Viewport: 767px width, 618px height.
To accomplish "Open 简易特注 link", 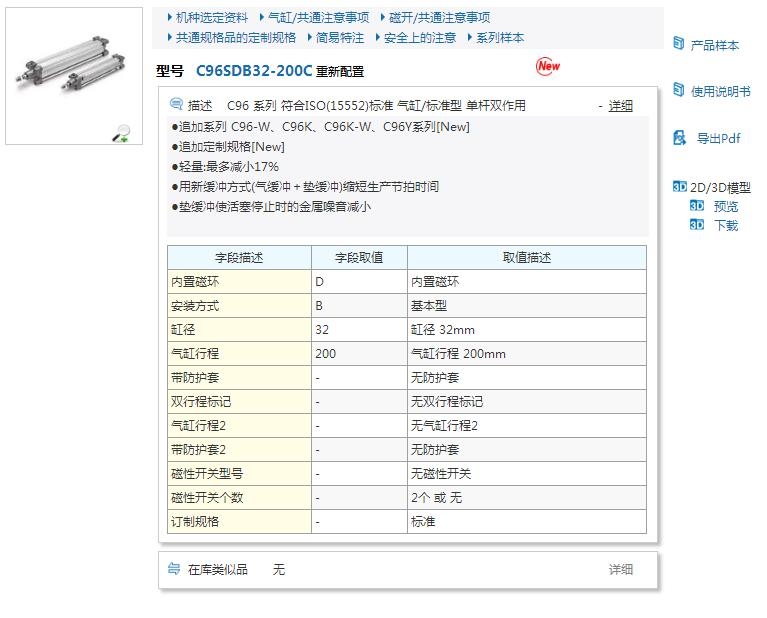I will 339,38.
